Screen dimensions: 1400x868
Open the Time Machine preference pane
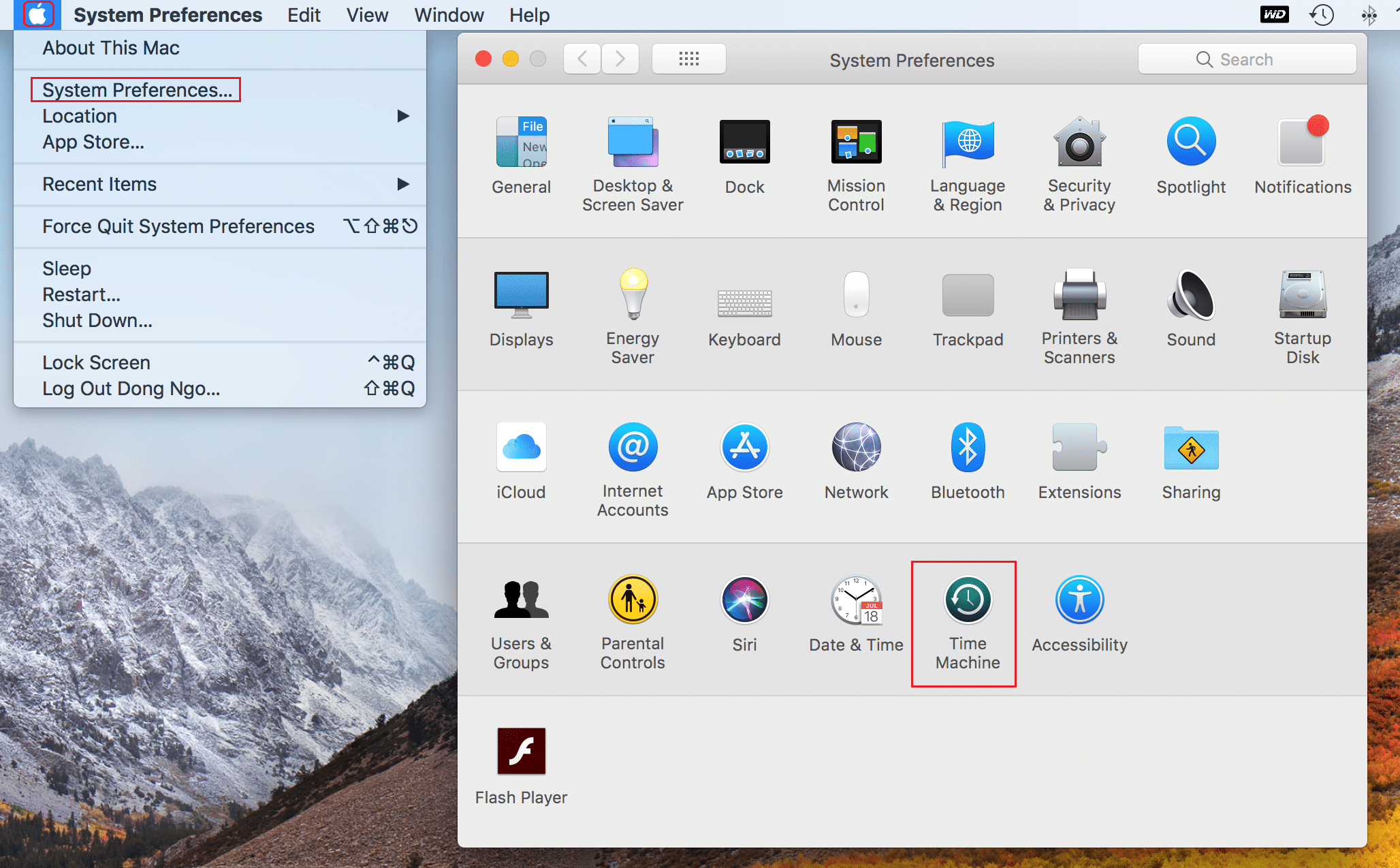(x=967, y=602)
